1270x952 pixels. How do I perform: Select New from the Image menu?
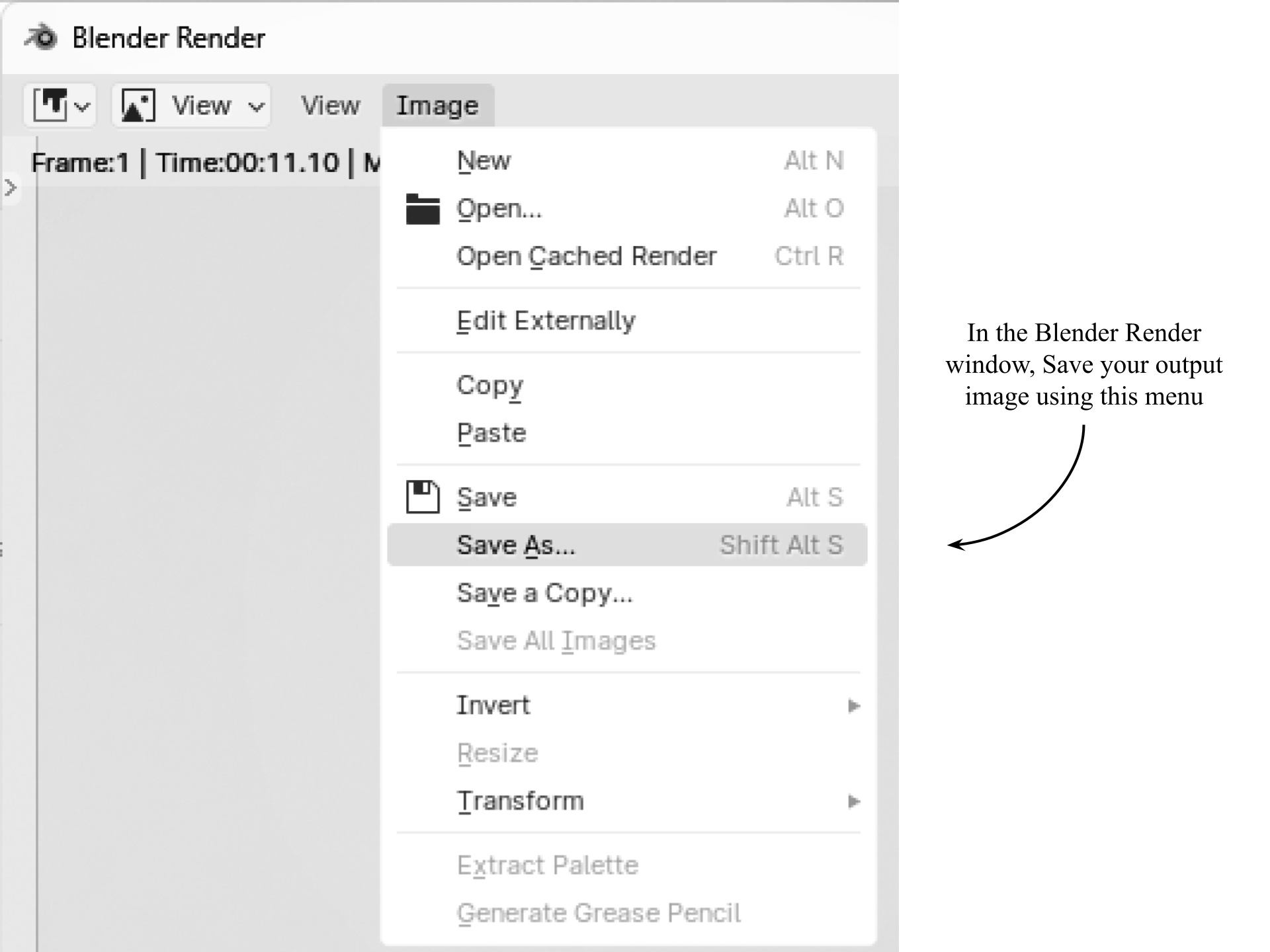click(x=484, y=159)
